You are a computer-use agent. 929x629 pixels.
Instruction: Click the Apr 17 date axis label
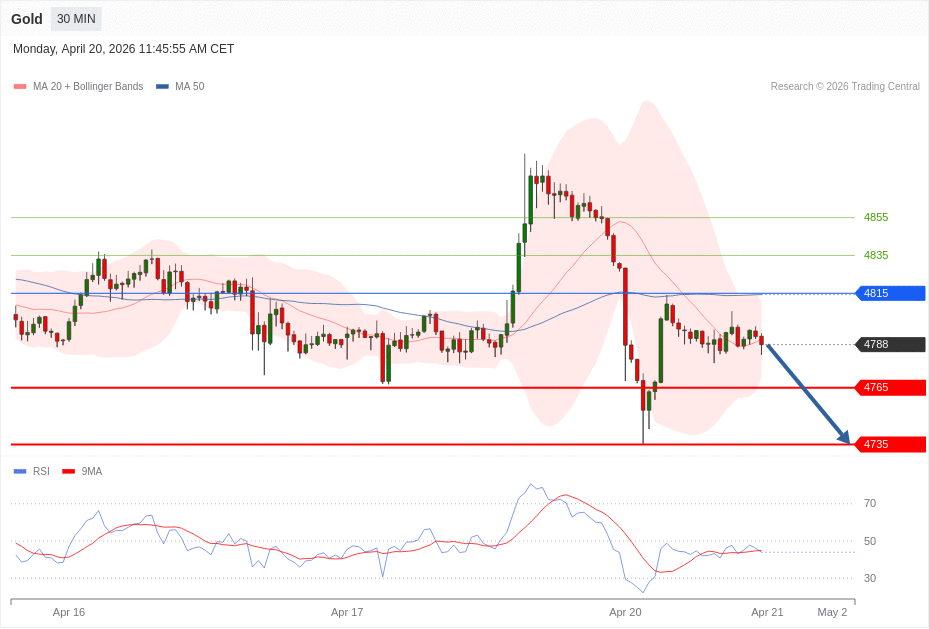tap(347, 612)
